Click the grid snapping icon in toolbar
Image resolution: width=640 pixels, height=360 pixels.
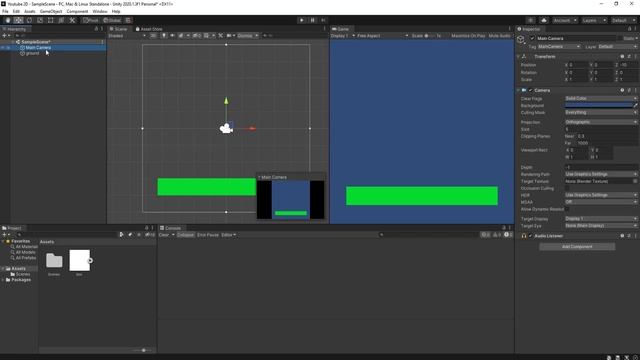(128, 20)
